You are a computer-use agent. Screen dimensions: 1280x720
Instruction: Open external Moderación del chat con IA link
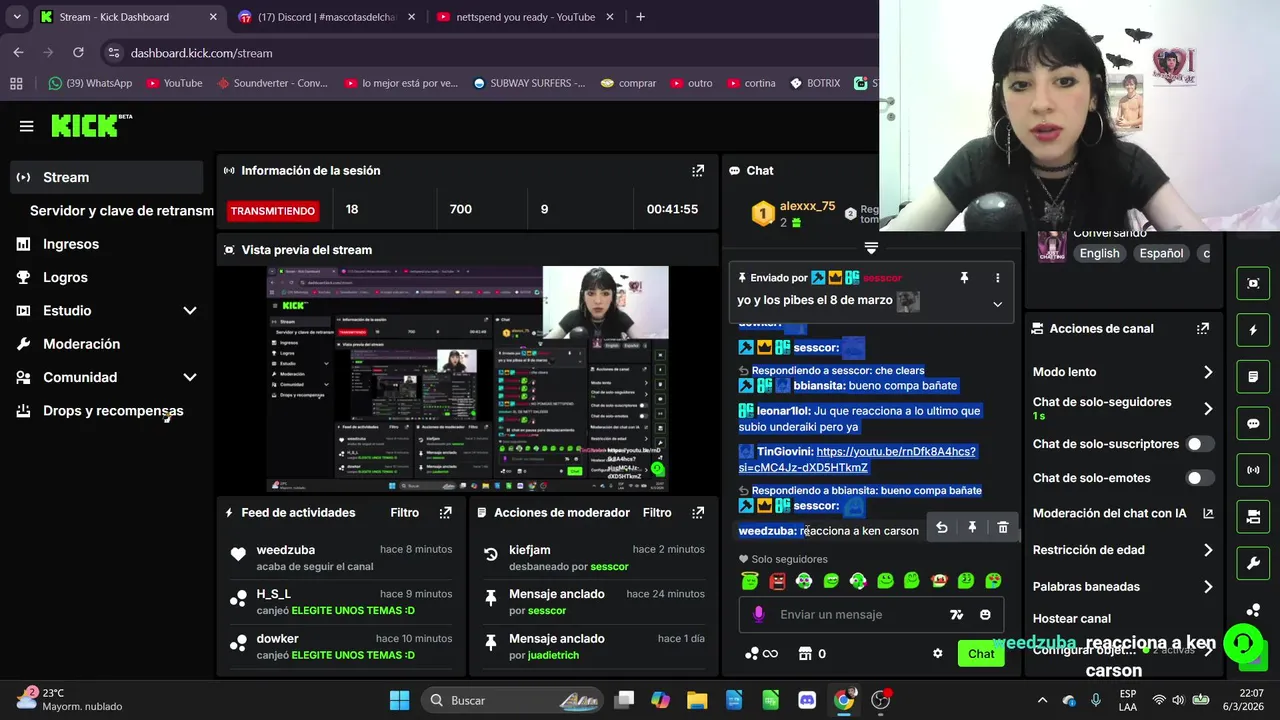point(1208,513)
